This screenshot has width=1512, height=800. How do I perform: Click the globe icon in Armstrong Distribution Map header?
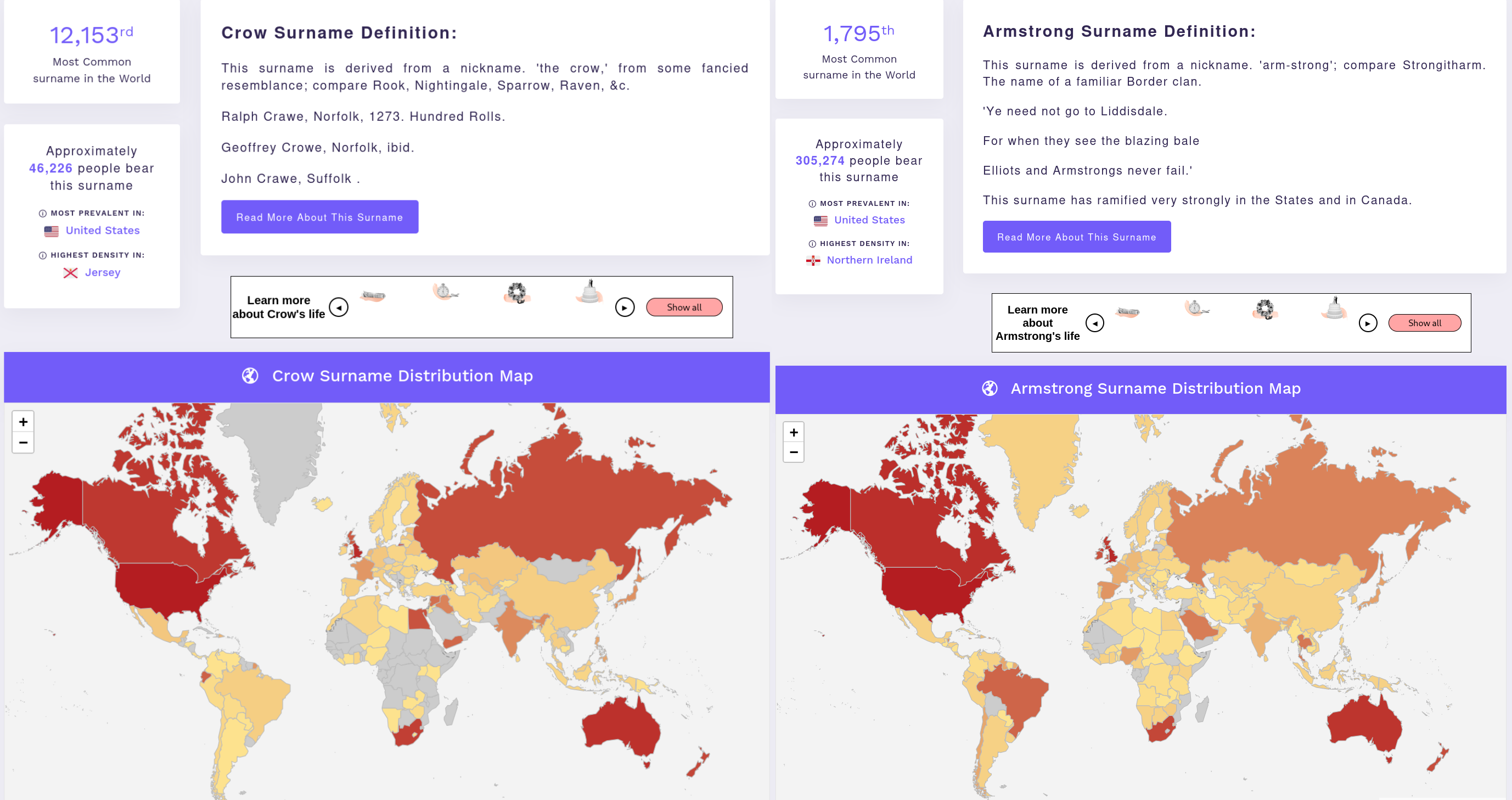pos(990,388)
